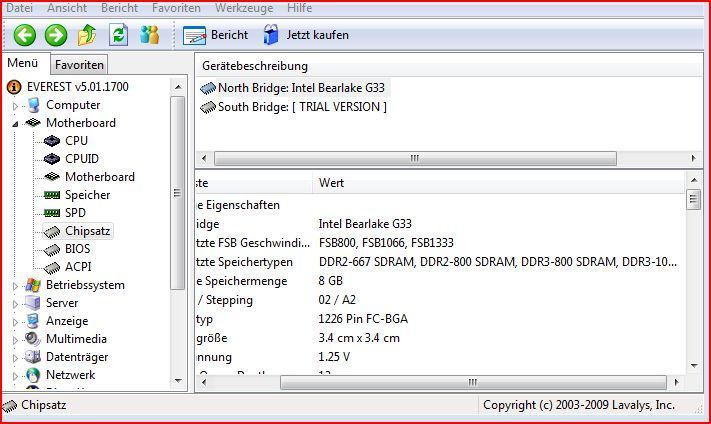Image resolution: width=711 pixels, height=424 pixels.
Task: Click the 1.25 V value
Action: coord(334,357)
